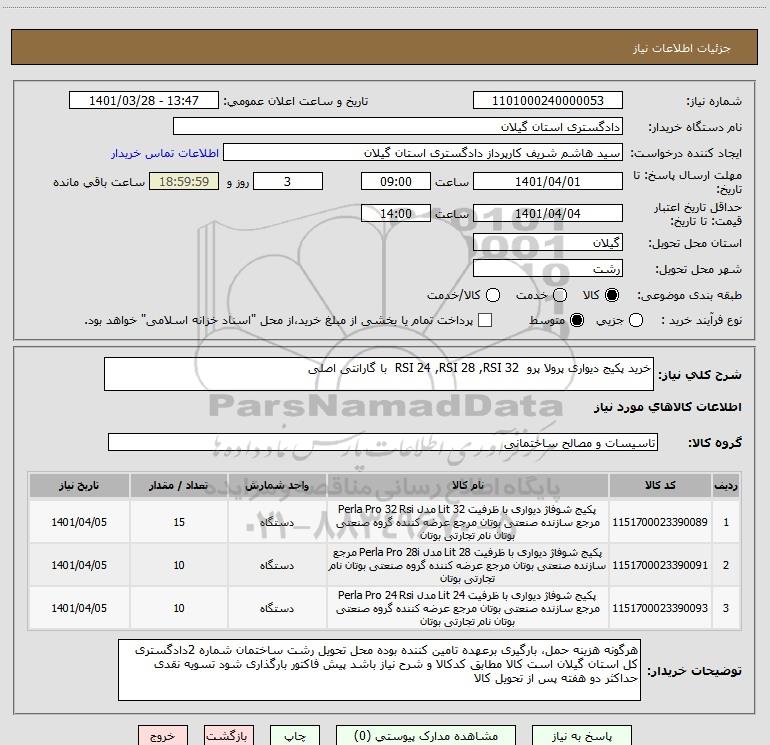The width and height of the screenshot is (770, 745).
Task: Click quantity 15 in row 1
Action: coord(179,522)
